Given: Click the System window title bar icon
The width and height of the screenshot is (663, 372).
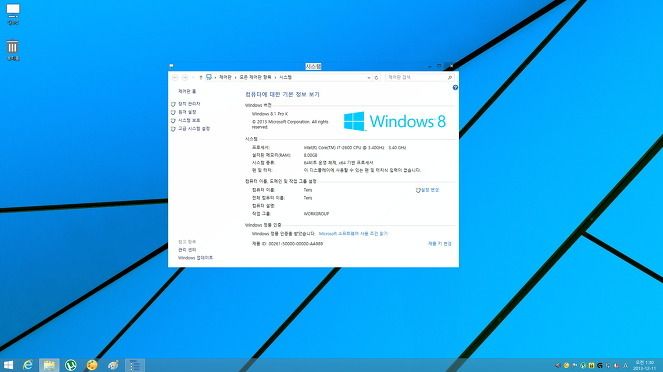Looking at the screenshot, I should (x=171, y=66).
